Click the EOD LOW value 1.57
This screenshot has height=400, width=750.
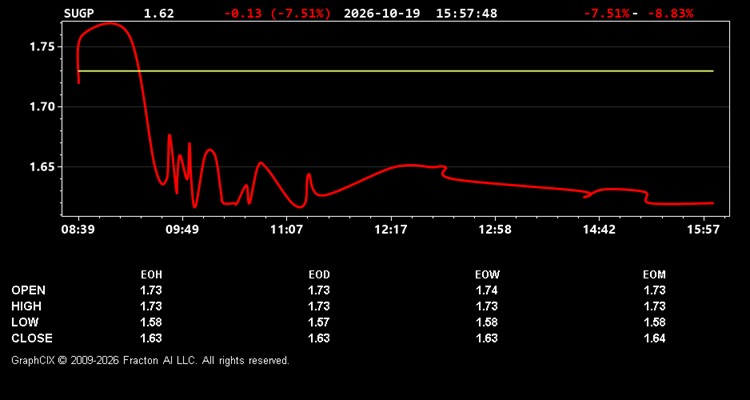pos(319,322)
